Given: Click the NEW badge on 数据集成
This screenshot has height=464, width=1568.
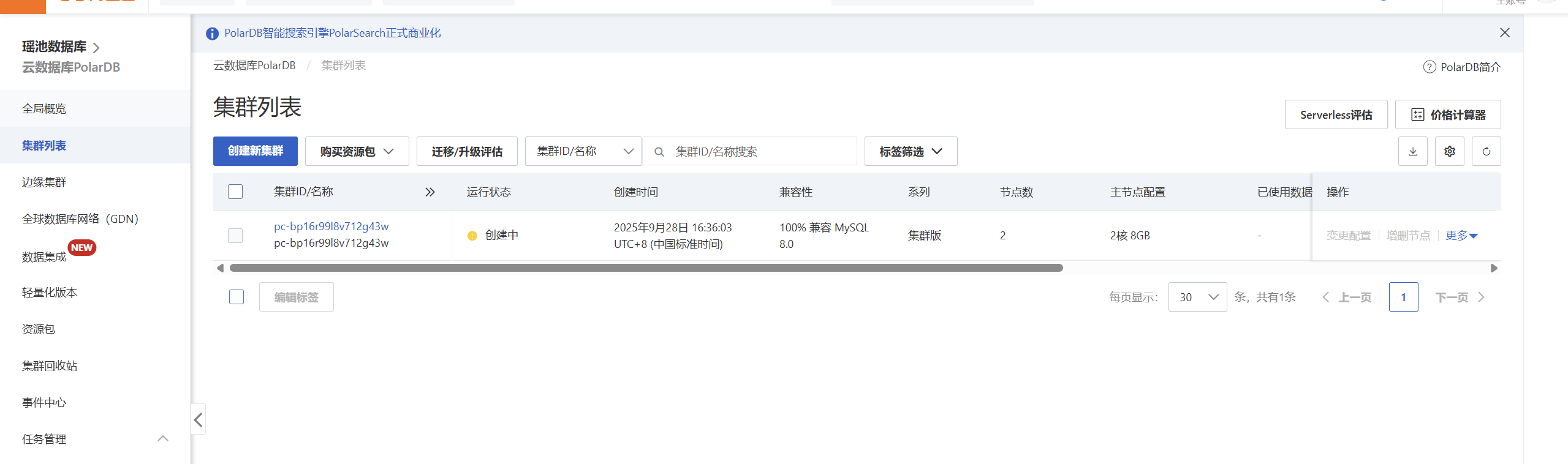Looking at the screenshot, I should coord(81,248).
